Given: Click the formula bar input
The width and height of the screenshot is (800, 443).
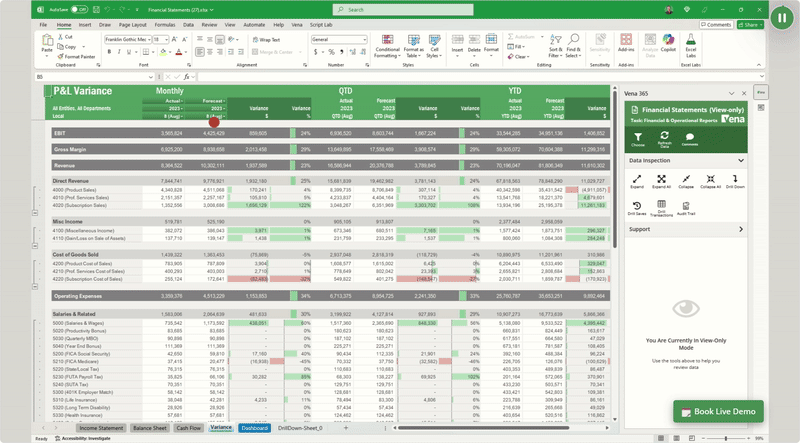Looking at the screenshot, I should [479, 77].
